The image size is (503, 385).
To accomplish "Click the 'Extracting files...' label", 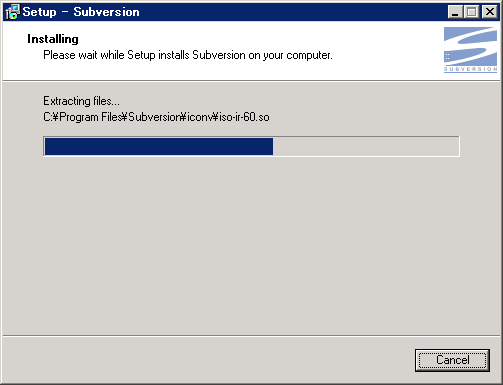I will tap(81, 101).
